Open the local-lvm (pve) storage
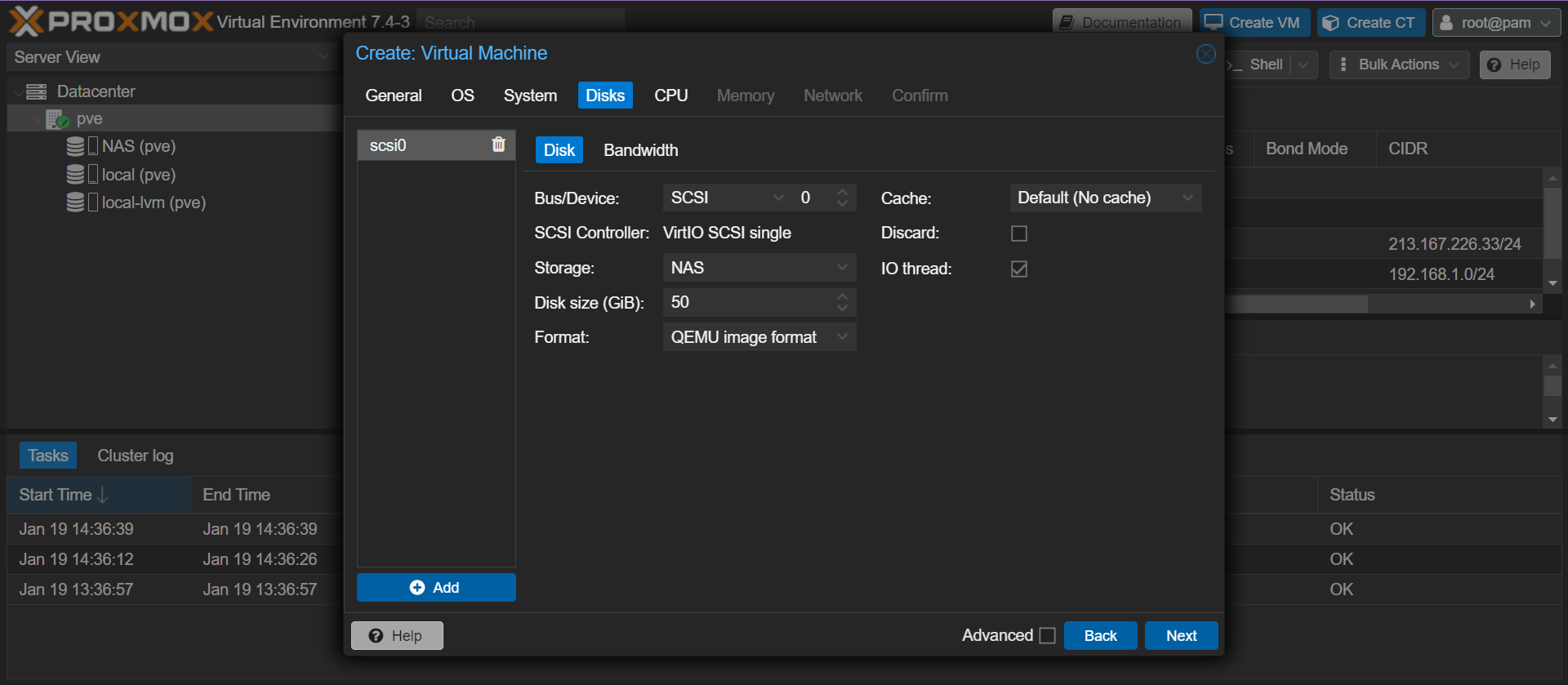 point(154,202)
